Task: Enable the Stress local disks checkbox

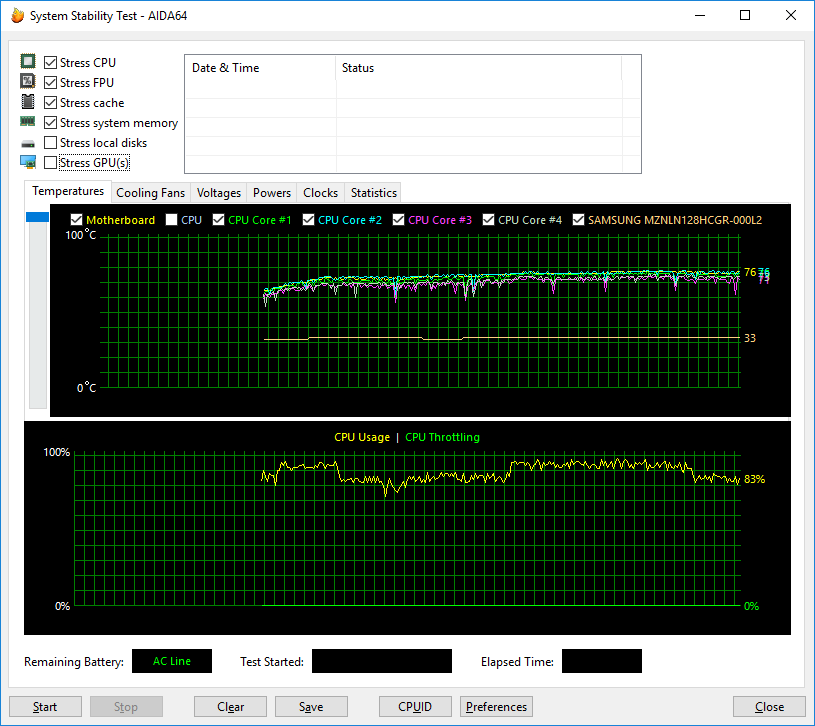Action: coord(50,142)
